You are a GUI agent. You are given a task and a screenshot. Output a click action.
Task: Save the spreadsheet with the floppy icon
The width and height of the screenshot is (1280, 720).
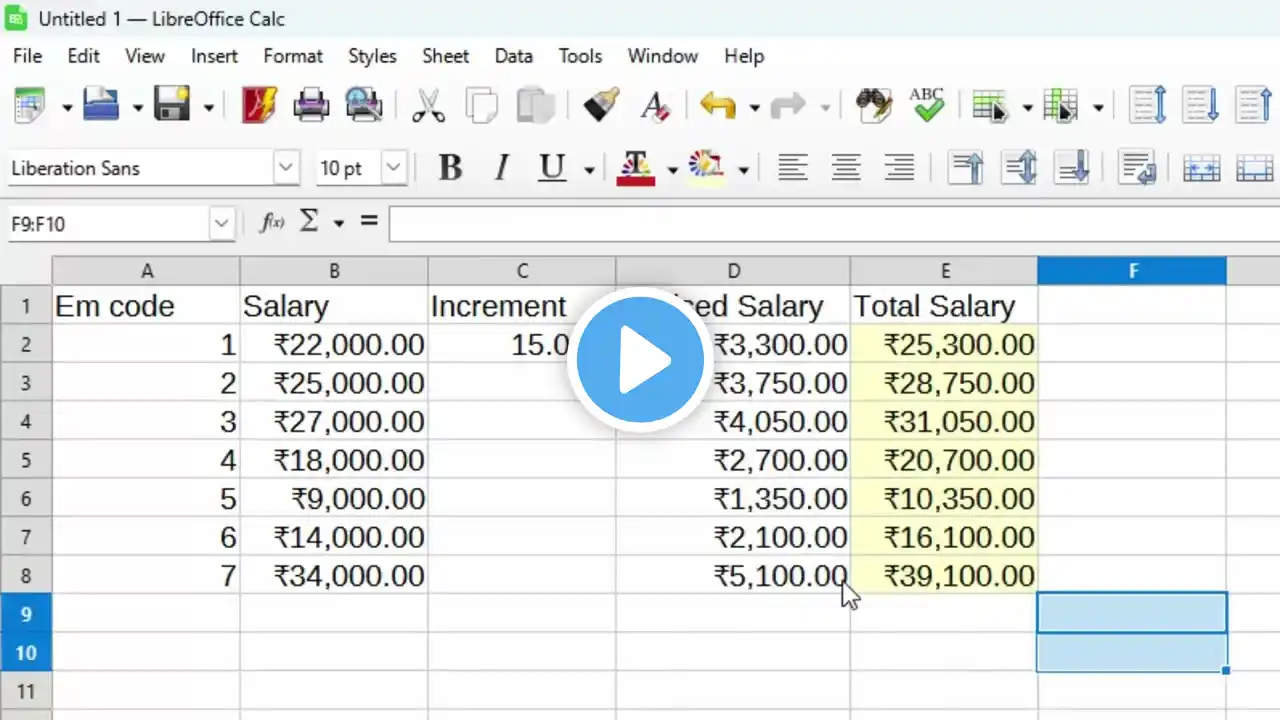tap(172, 105)
